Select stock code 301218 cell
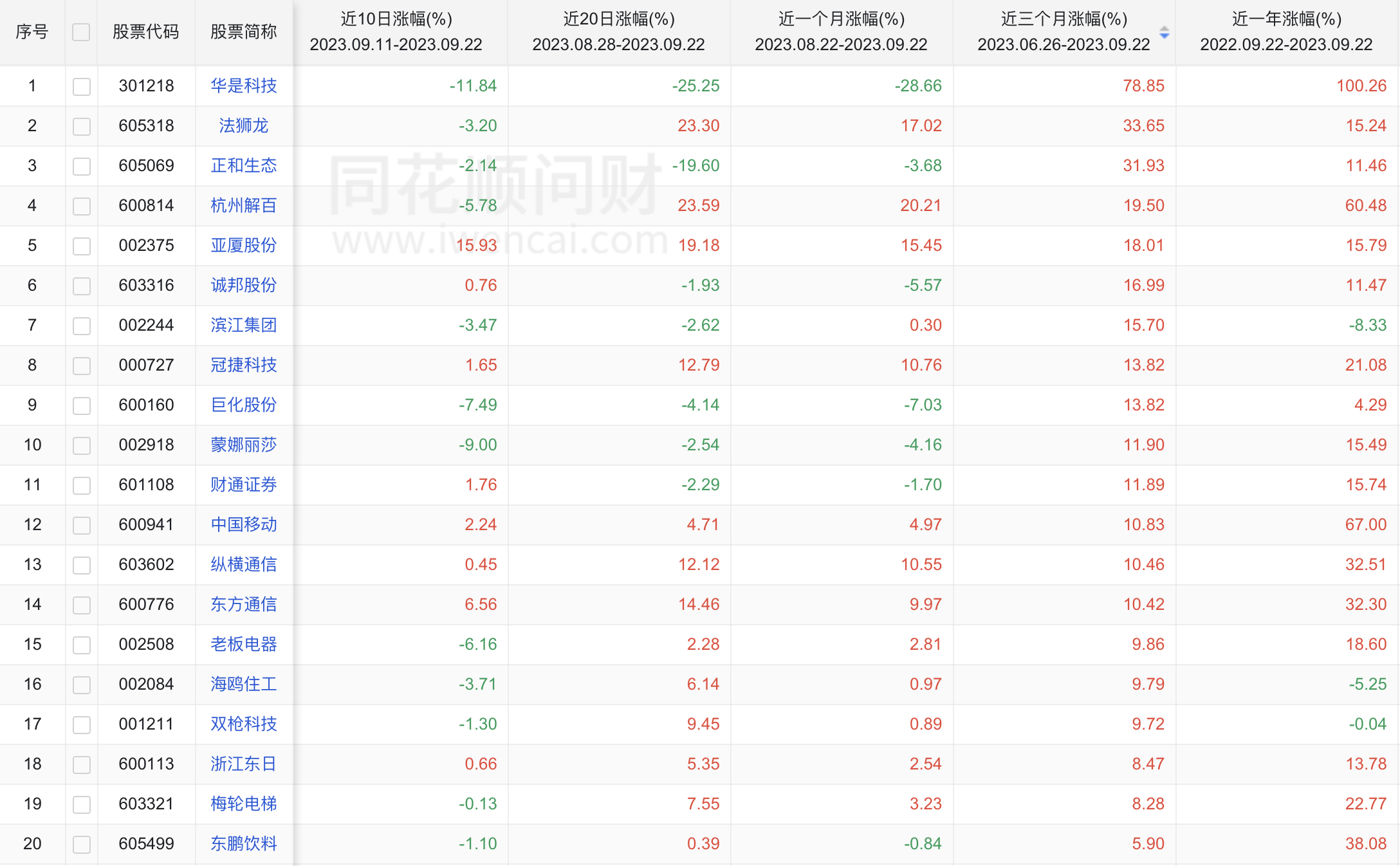Screen dimensions: 1400x866 [x=147, y=86]
